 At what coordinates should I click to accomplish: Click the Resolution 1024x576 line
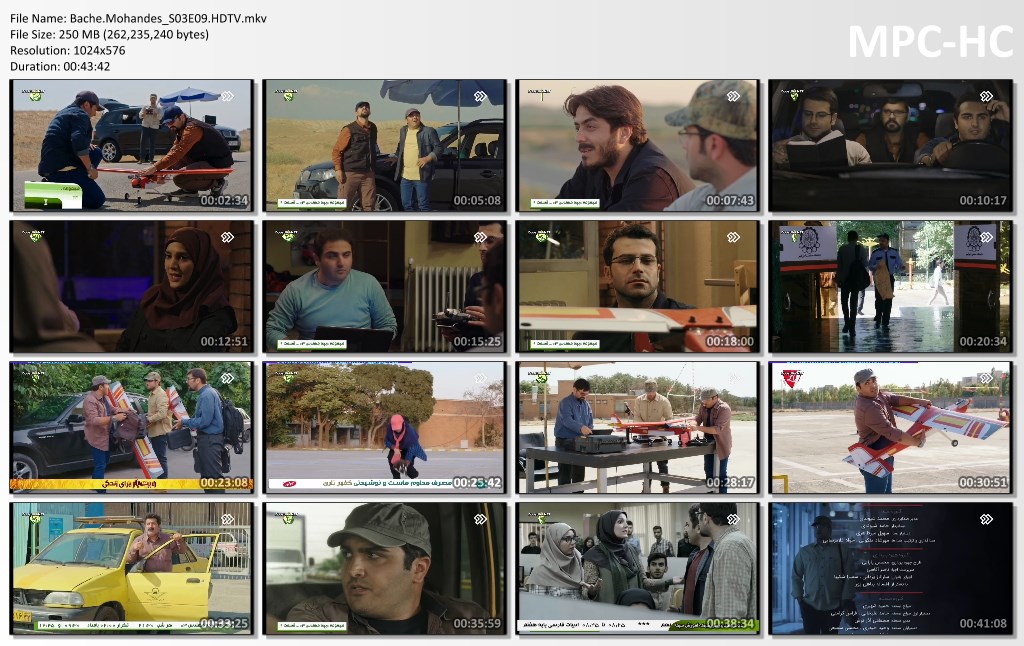(x=68, y=50)
